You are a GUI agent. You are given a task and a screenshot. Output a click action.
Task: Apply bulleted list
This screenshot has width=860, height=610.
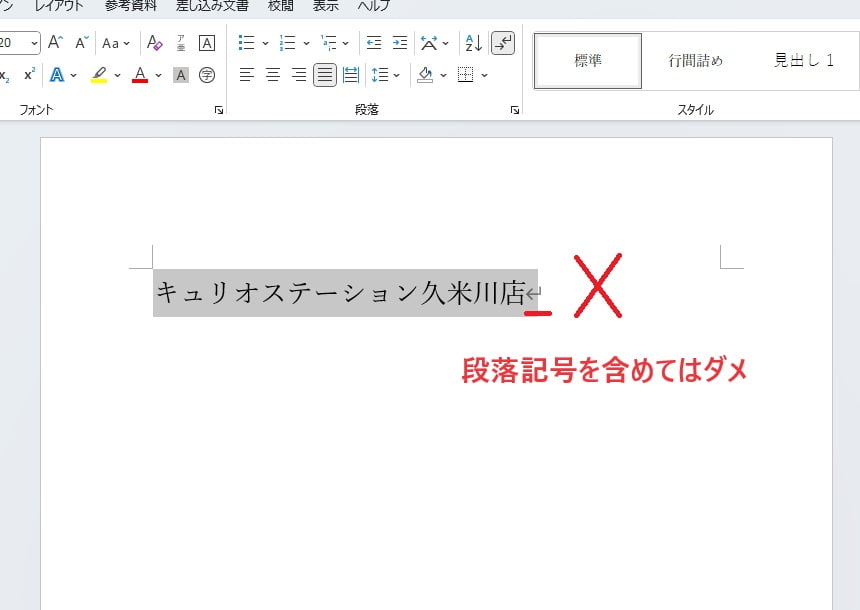click(247, 42)
